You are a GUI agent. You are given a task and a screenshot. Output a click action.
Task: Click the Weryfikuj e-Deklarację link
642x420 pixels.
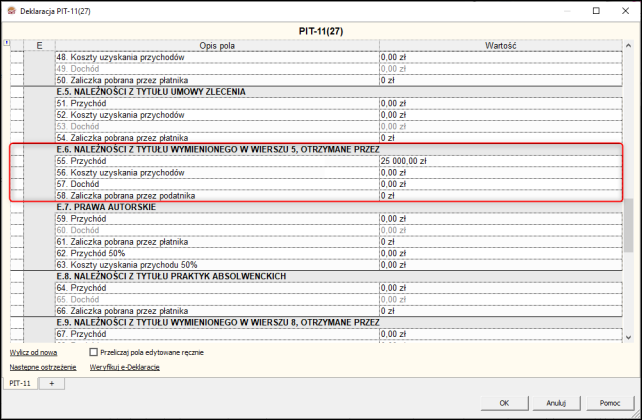pyautogui.click(x=124, y=367)
